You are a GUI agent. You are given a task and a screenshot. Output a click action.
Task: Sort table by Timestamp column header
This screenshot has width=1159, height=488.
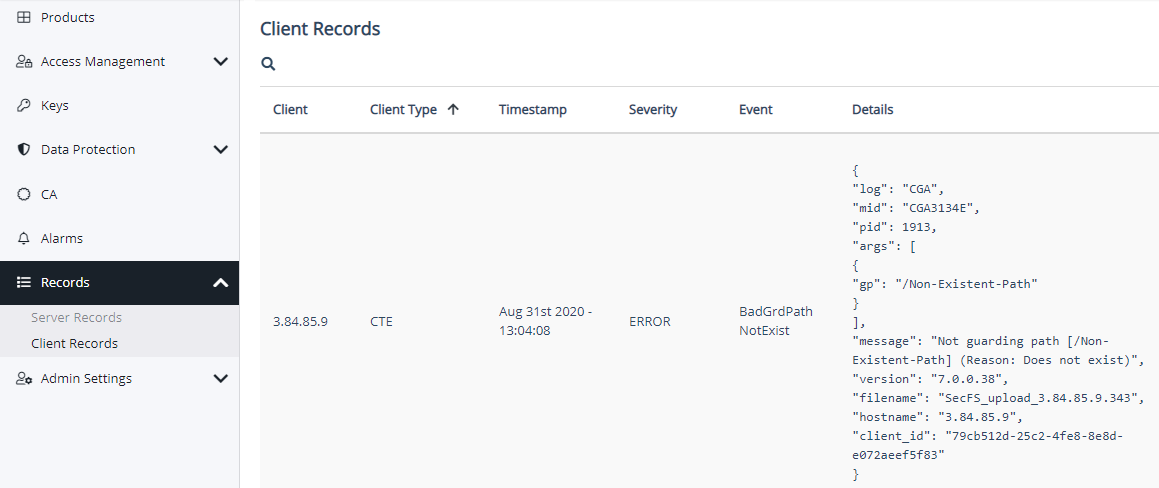coord(532,110)
